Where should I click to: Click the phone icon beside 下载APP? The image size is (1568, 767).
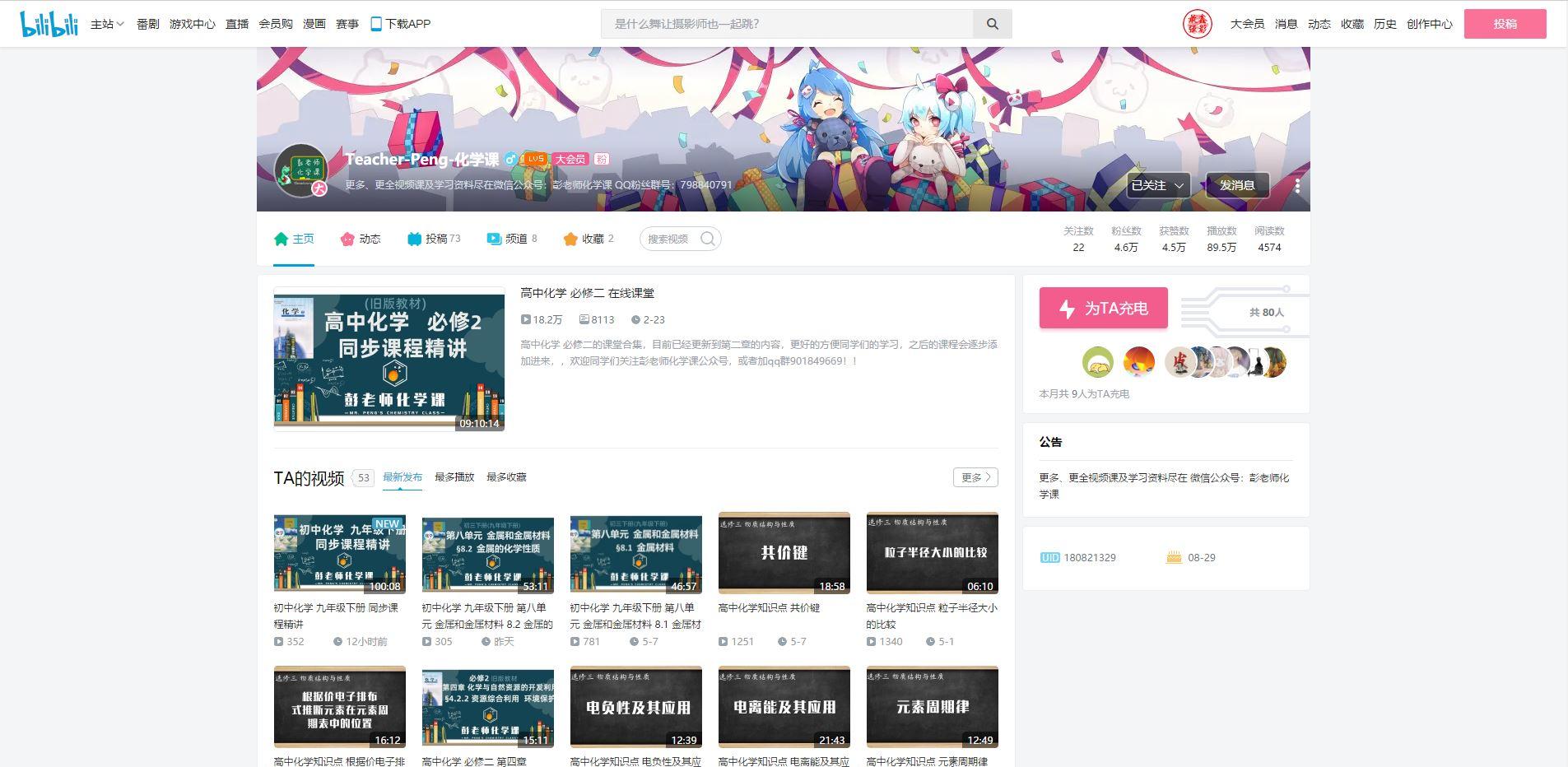pos(375,24)
